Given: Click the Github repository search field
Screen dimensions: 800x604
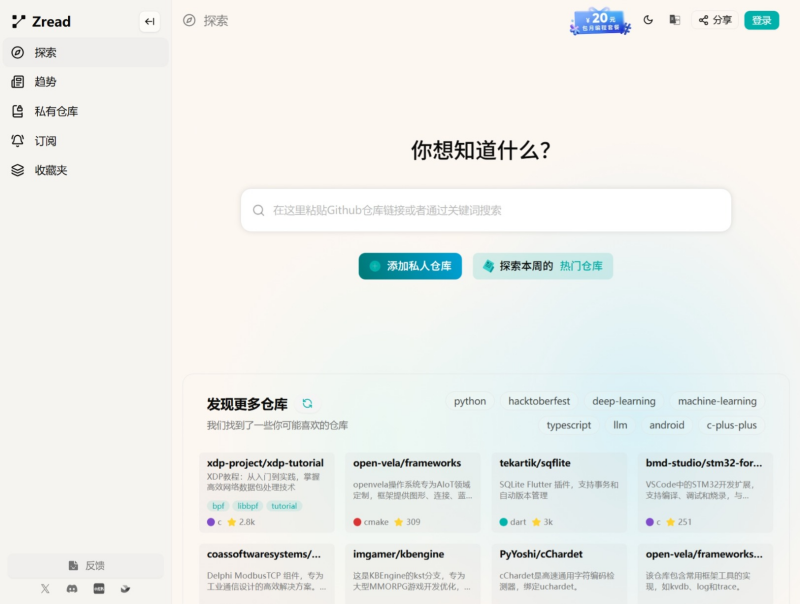Looking at the screenshot, I should tap(486, 210).
